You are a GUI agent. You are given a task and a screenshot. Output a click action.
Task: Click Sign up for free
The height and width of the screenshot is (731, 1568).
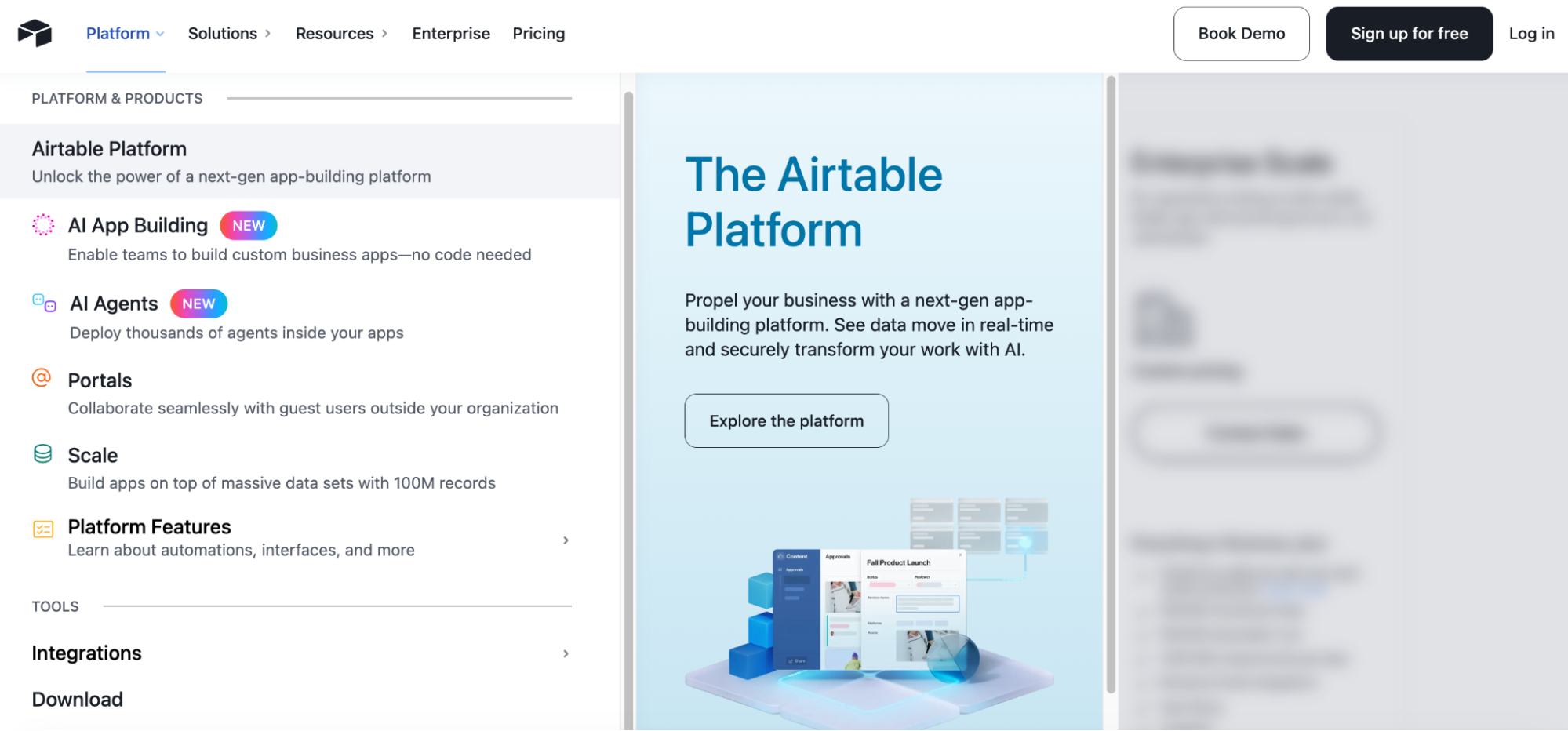[x=1409, y=33]
